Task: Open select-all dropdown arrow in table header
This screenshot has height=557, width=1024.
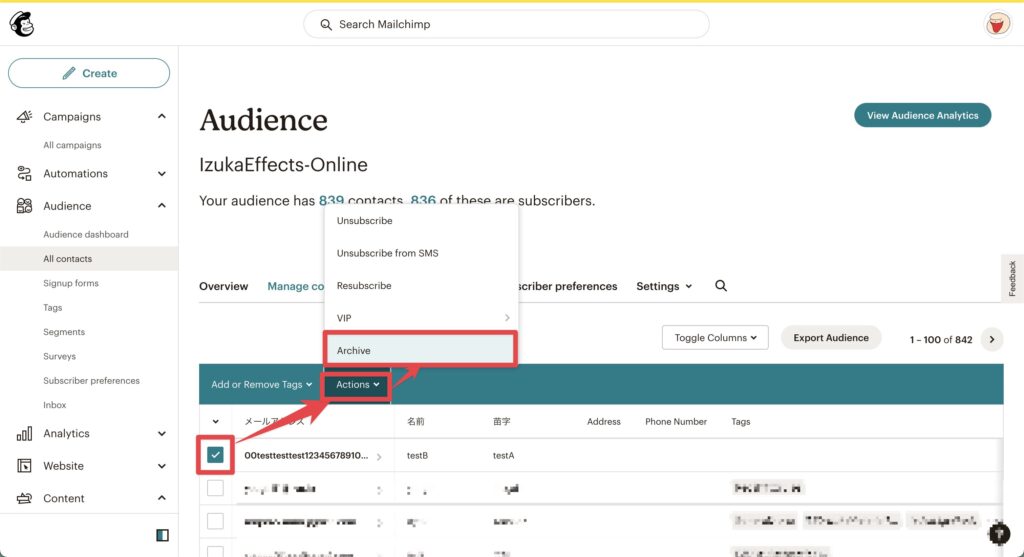Action: click(216, 422)
